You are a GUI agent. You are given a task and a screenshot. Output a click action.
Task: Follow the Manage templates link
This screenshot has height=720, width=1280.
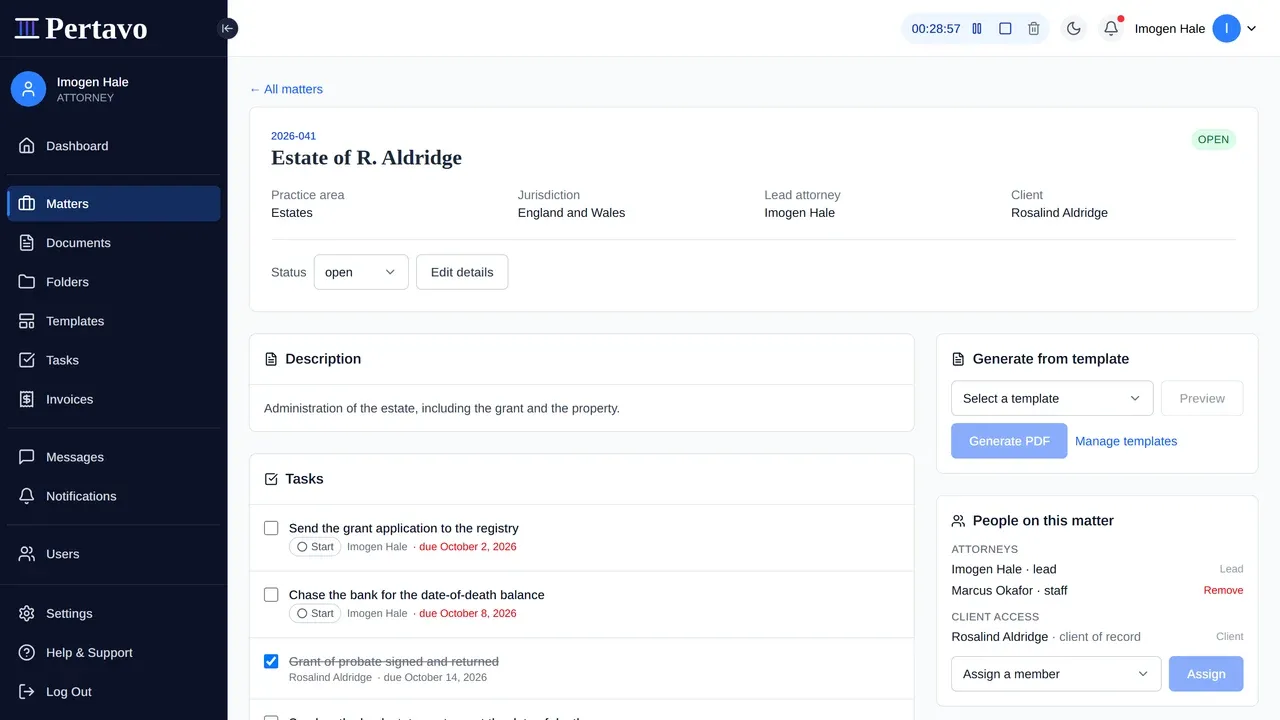[x=1126, y=441]
